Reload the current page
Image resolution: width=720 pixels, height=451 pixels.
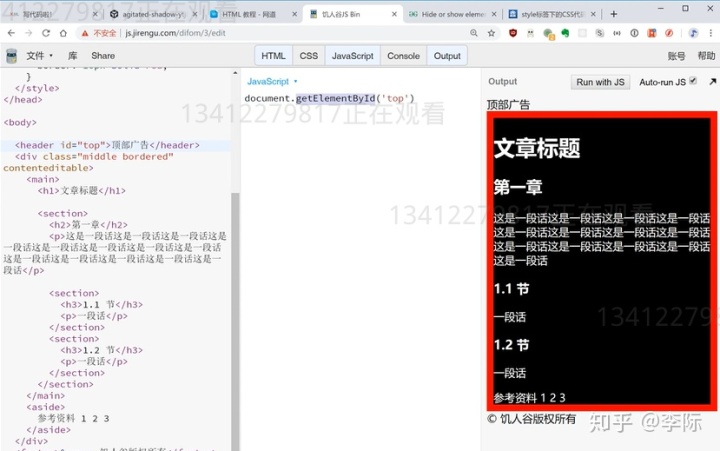[x=46, y=33]
